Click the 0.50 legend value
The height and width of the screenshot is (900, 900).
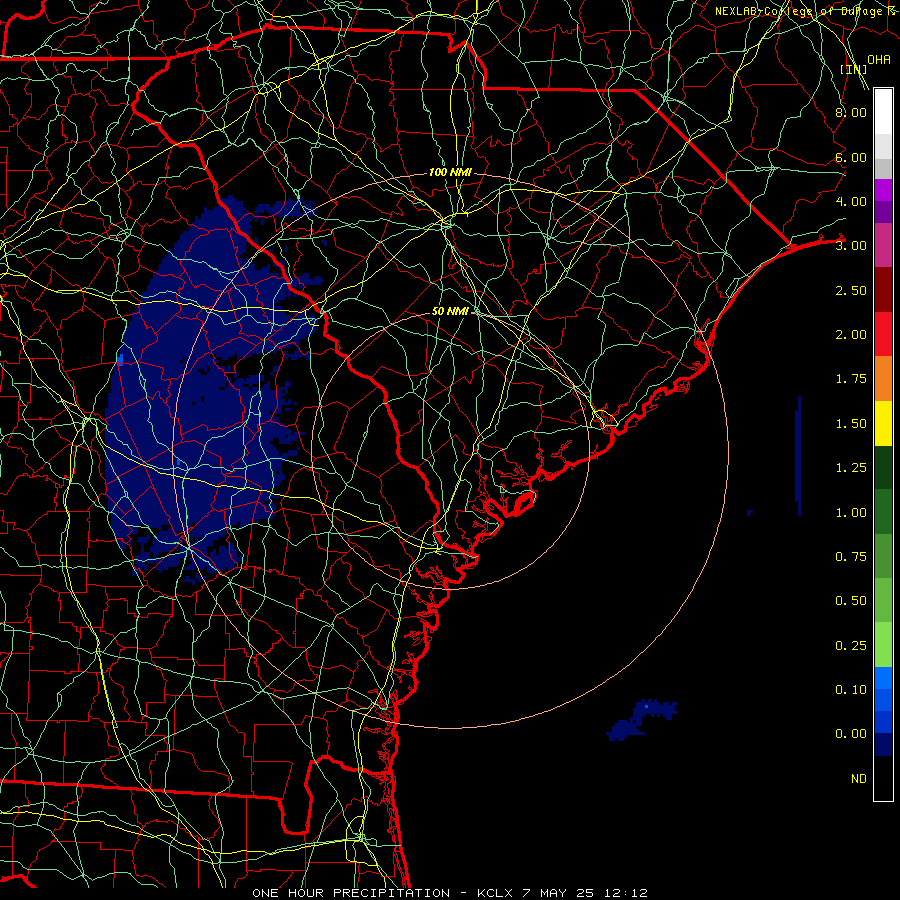[851, 601]
